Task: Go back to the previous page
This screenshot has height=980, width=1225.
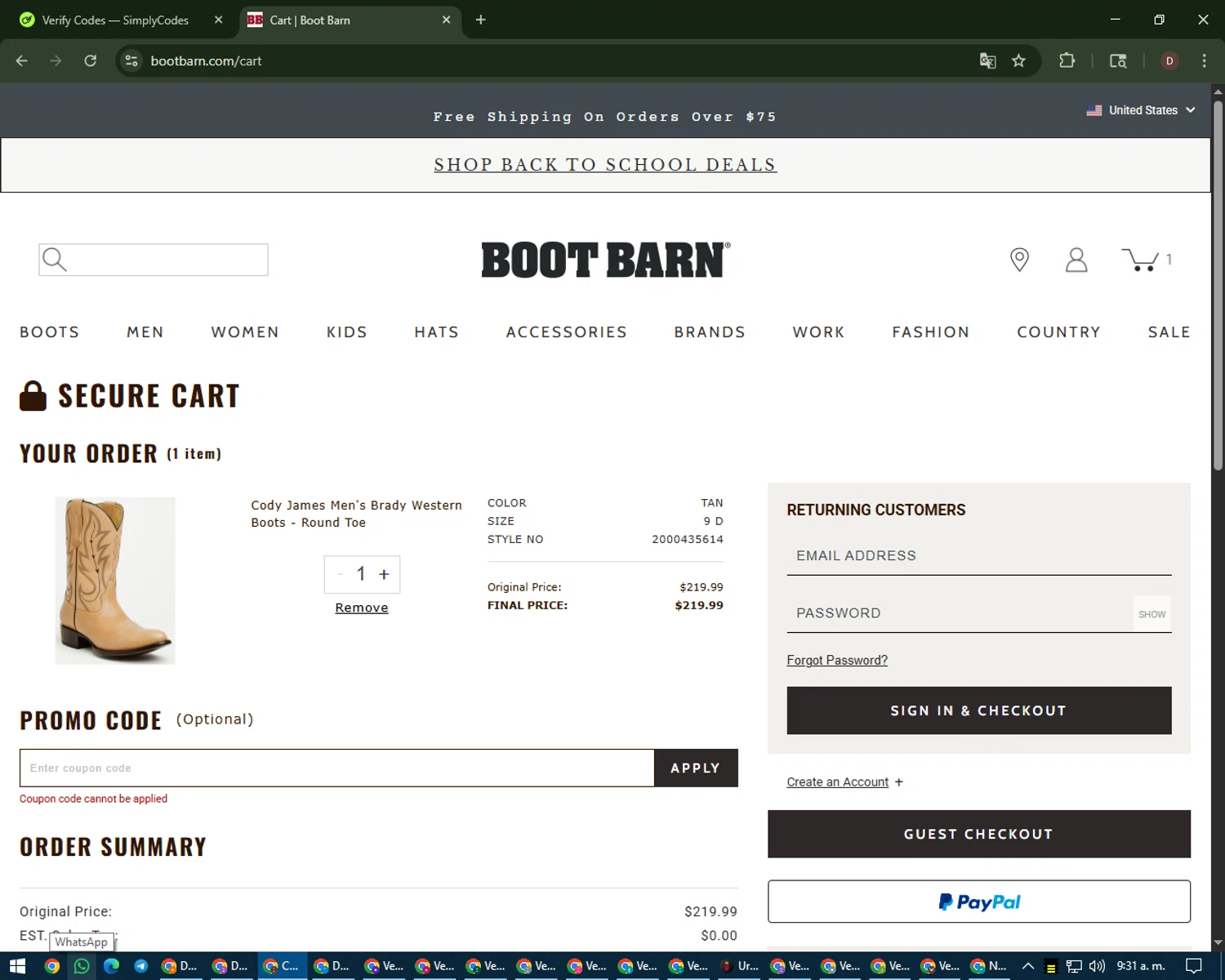Action: (x=22, y=60)
